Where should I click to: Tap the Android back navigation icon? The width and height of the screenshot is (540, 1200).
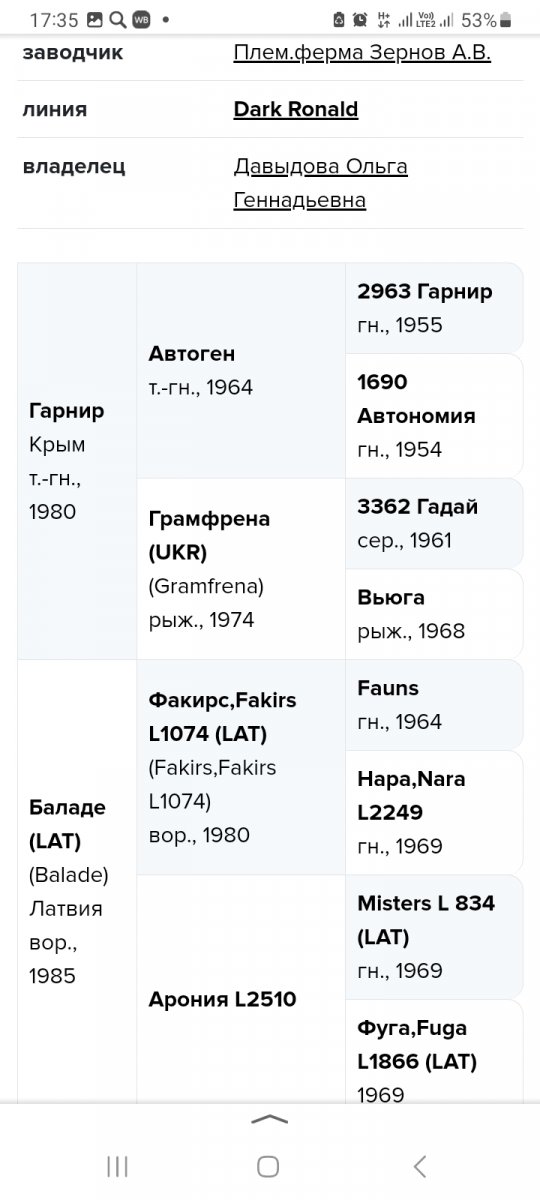pyautogui.click(x=420, y=1165)
